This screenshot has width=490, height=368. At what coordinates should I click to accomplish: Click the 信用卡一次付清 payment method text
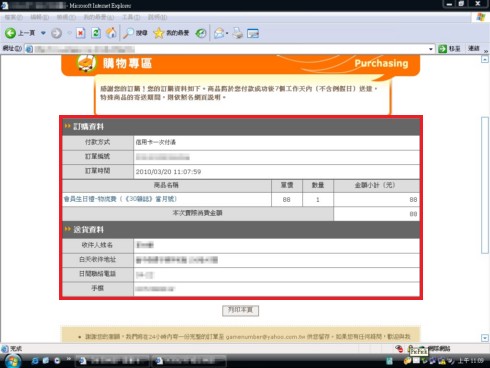coord(155,142)
